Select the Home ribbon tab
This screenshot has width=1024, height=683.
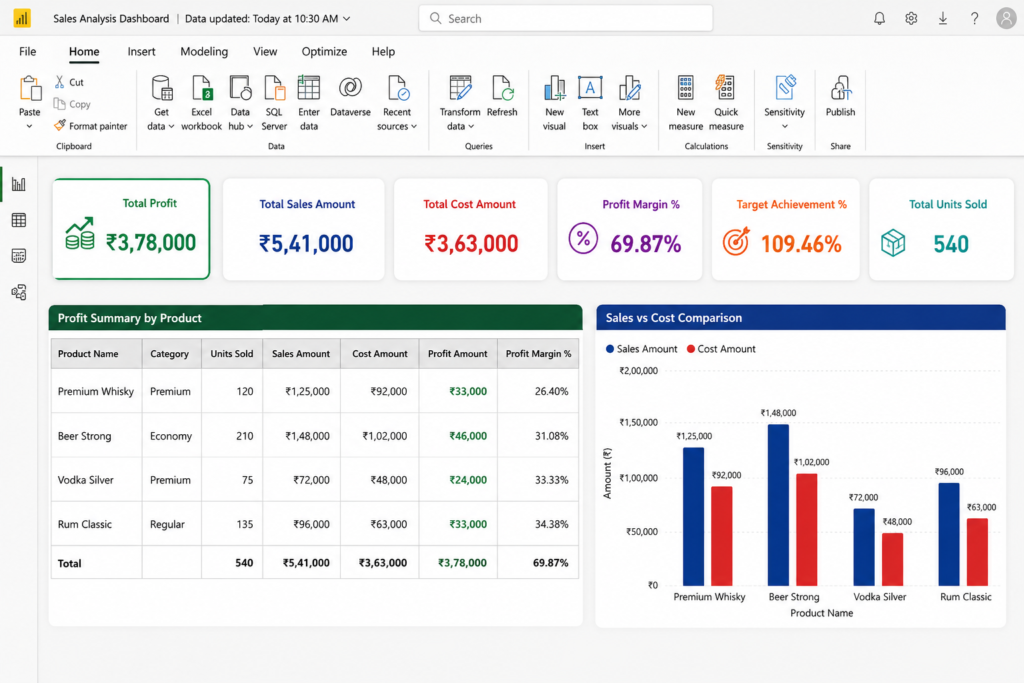84,52
